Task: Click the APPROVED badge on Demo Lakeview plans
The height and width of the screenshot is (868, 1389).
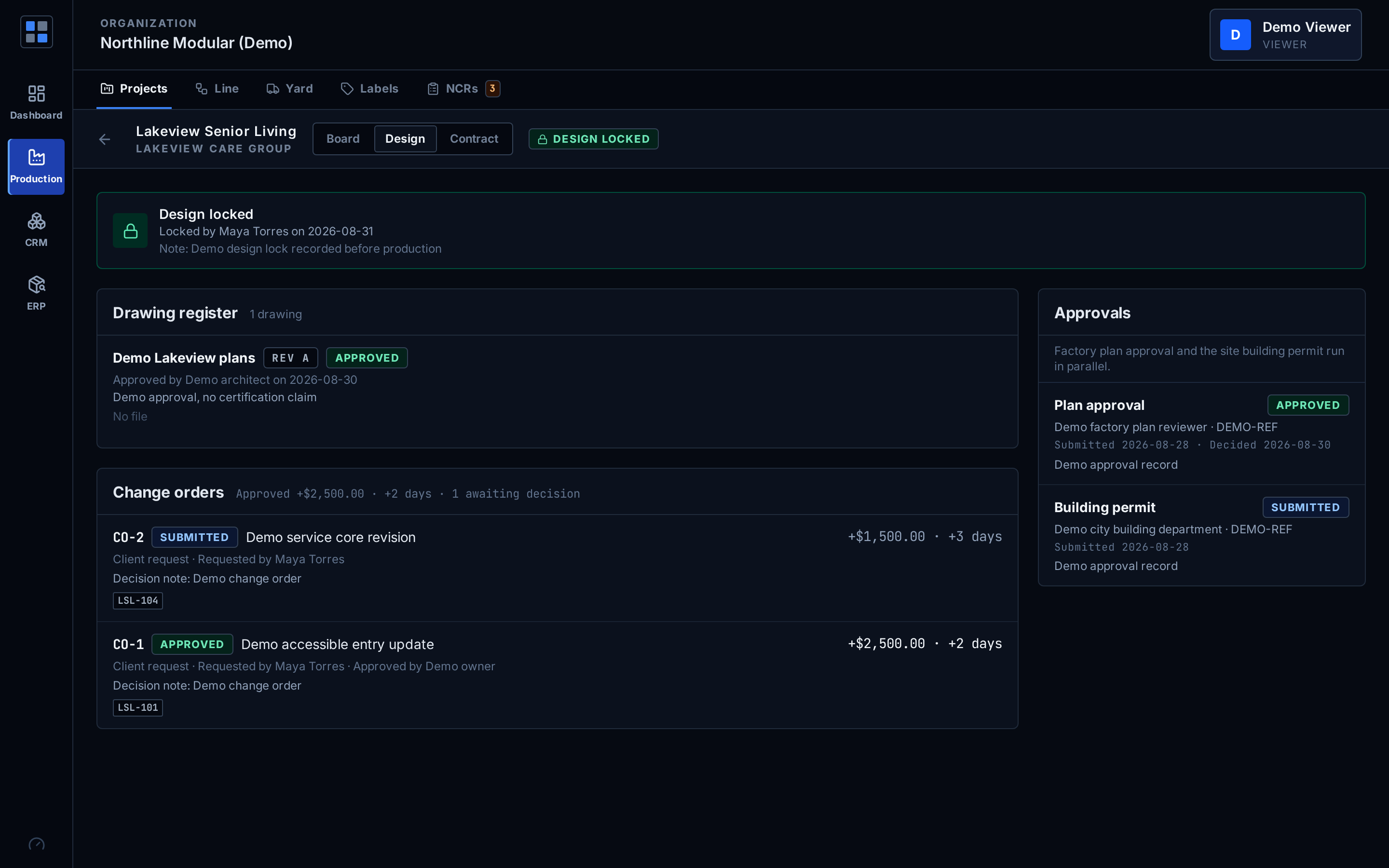Action: coord(367,358)
